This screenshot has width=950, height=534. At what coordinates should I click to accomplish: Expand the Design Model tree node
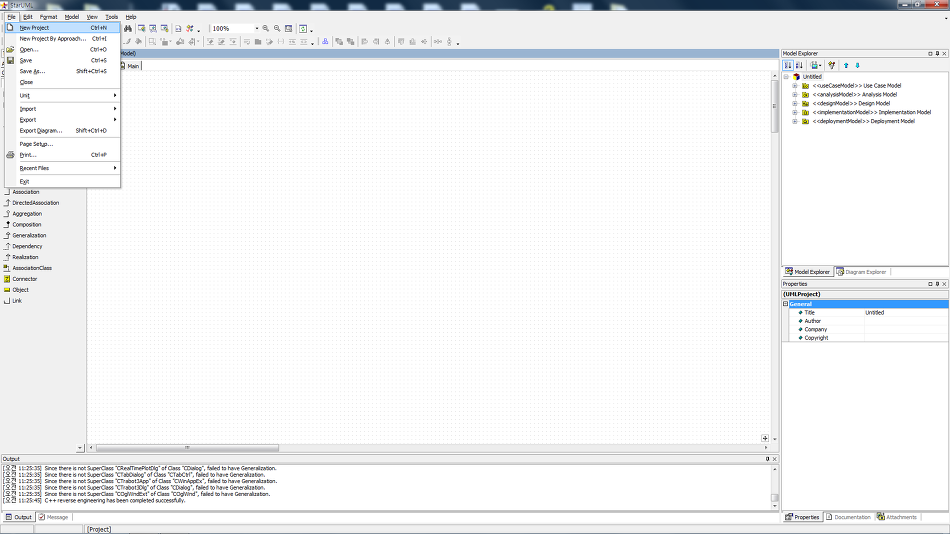coord(795,104)
